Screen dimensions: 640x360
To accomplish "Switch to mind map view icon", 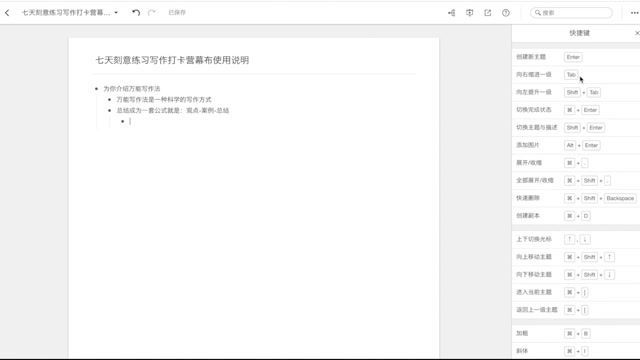I will 451,13.
